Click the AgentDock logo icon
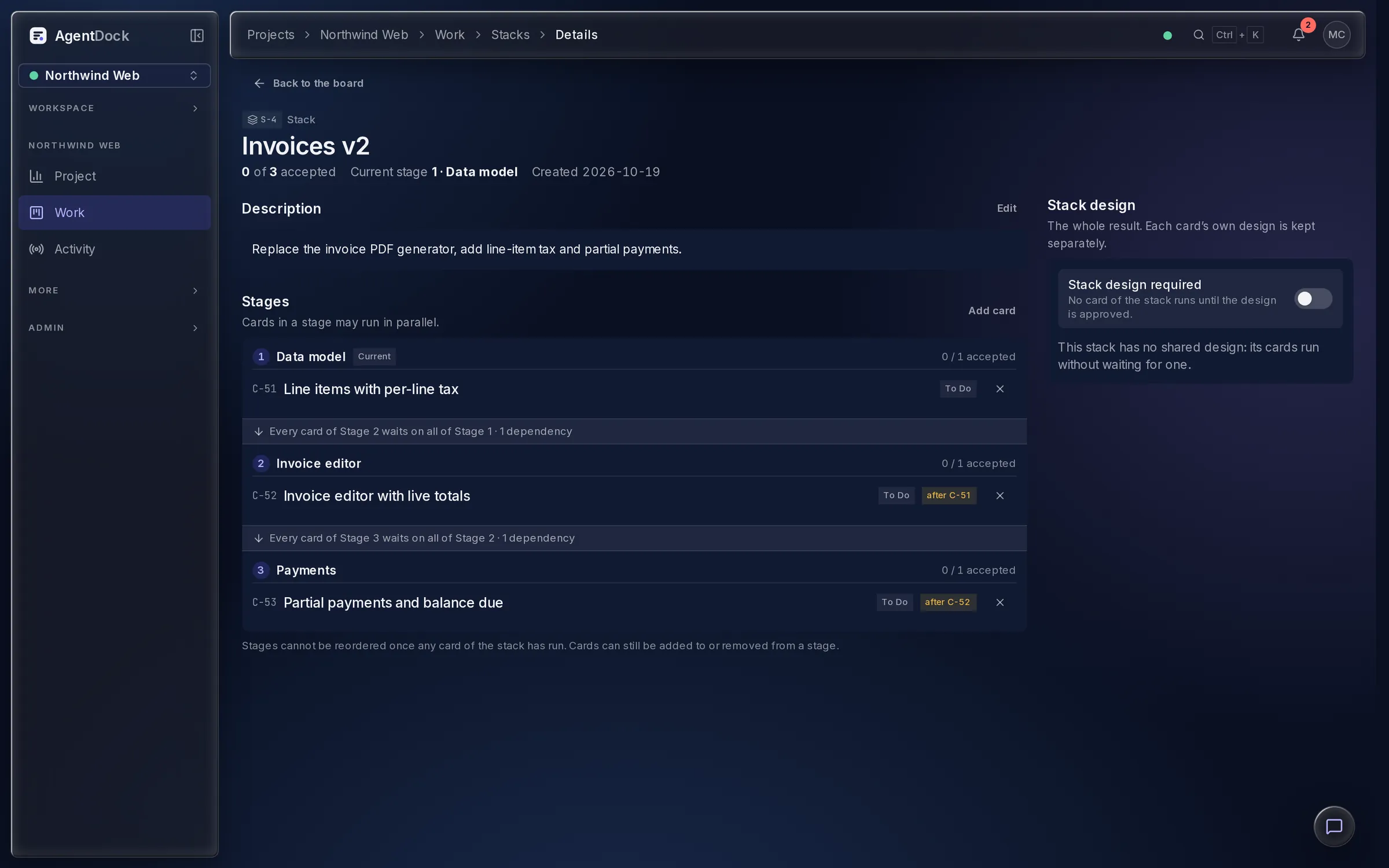The height and width of the screenshot is (868, 1389). tap(38, 36)
